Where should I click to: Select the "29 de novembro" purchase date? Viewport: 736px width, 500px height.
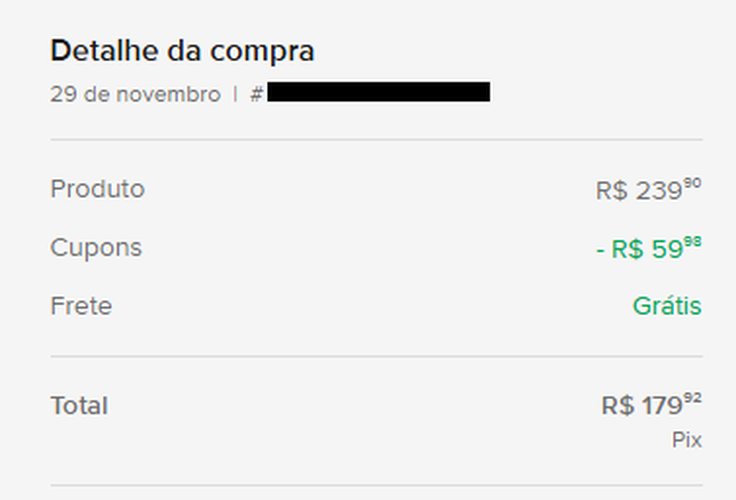pyautogui.click(x=135, y=95)
